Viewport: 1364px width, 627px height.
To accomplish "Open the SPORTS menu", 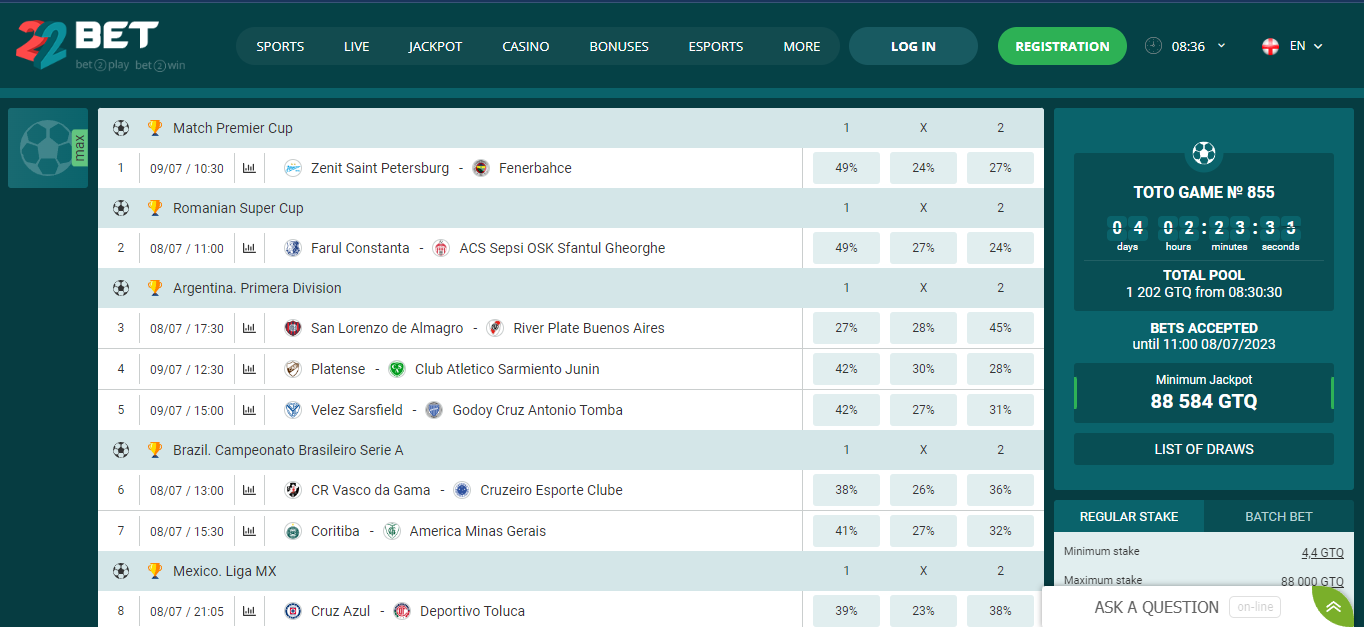I will (280, 46).
